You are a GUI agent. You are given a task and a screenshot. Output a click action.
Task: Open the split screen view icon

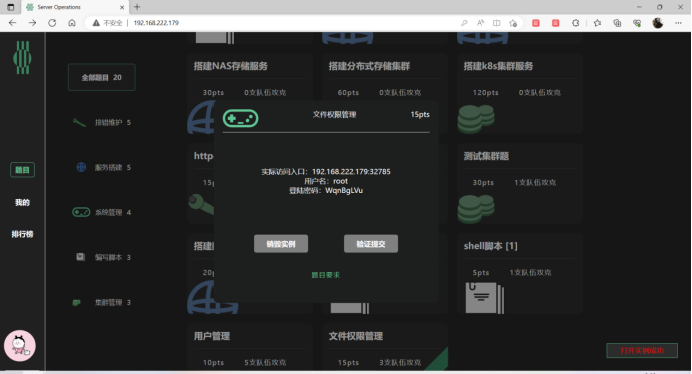coord(496,23)
